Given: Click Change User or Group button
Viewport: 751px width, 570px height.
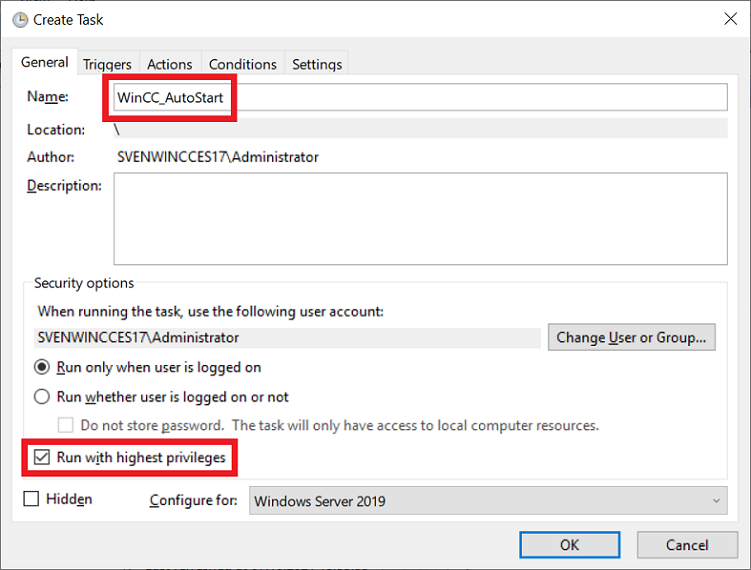Looking at the screenshot, I should (x=631, y=337).
